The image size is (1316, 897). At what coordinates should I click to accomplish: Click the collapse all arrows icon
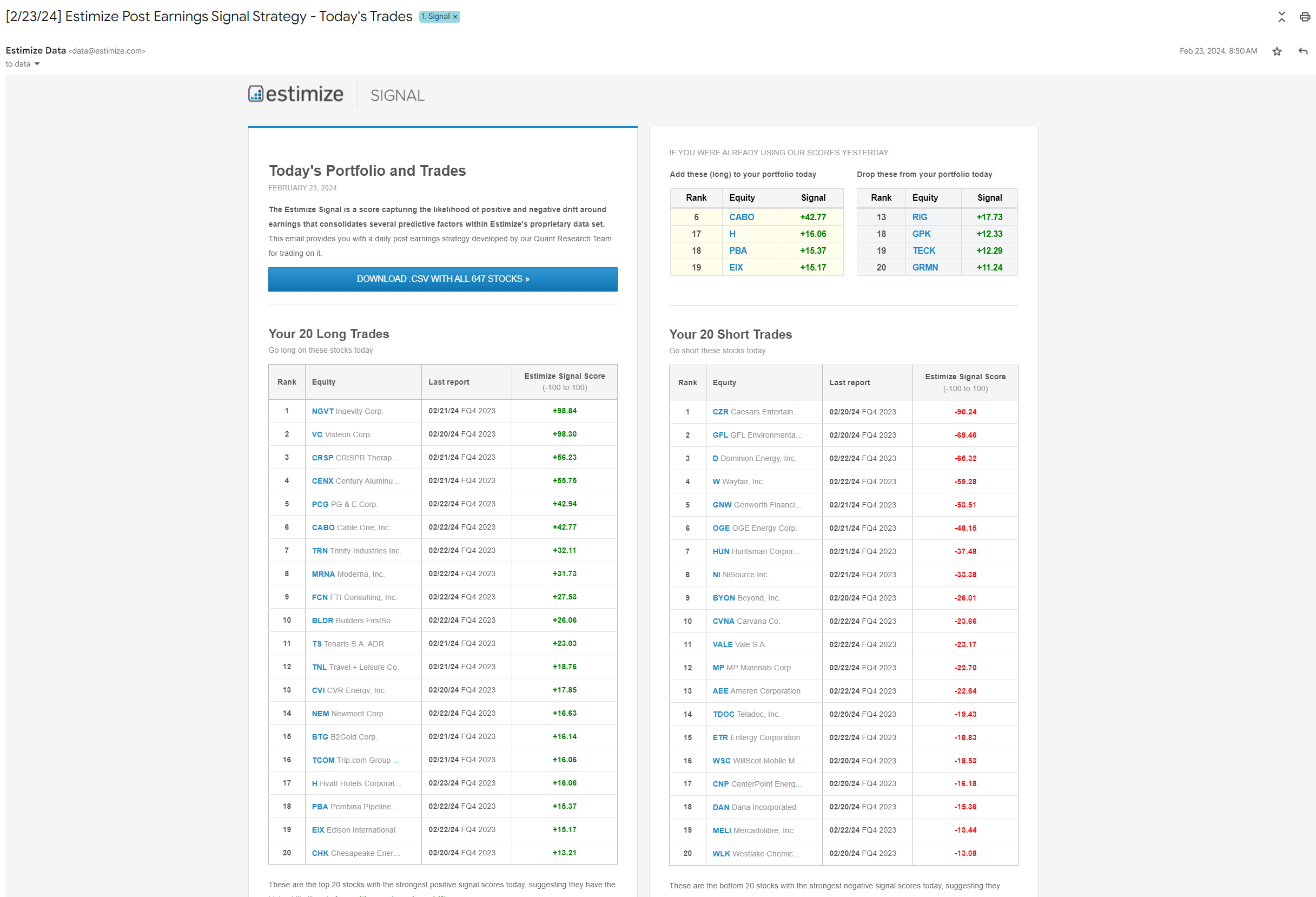click(x=1281, y=17)
